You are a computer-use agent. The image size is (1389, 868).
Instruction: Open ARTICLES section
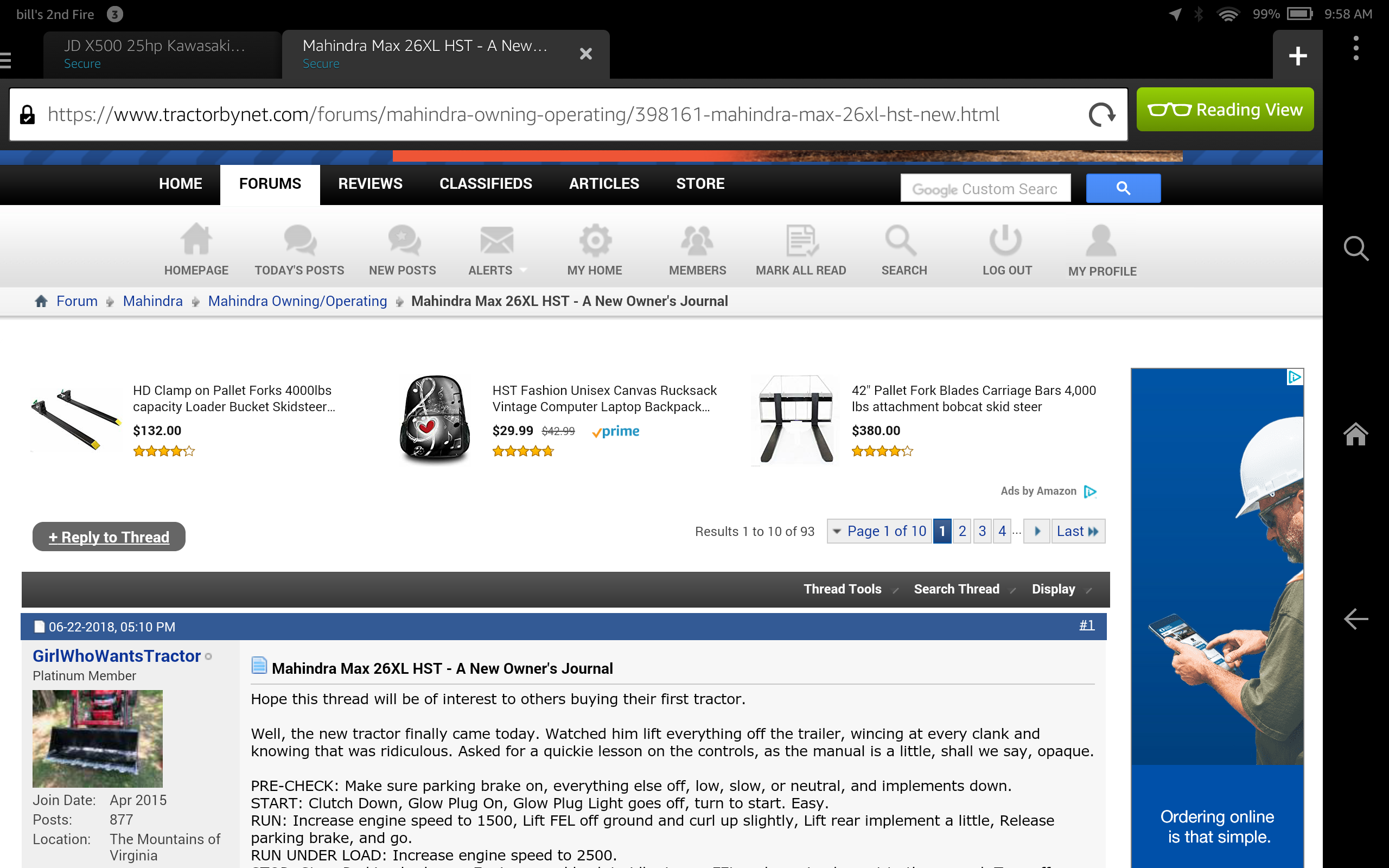(604, 184)
